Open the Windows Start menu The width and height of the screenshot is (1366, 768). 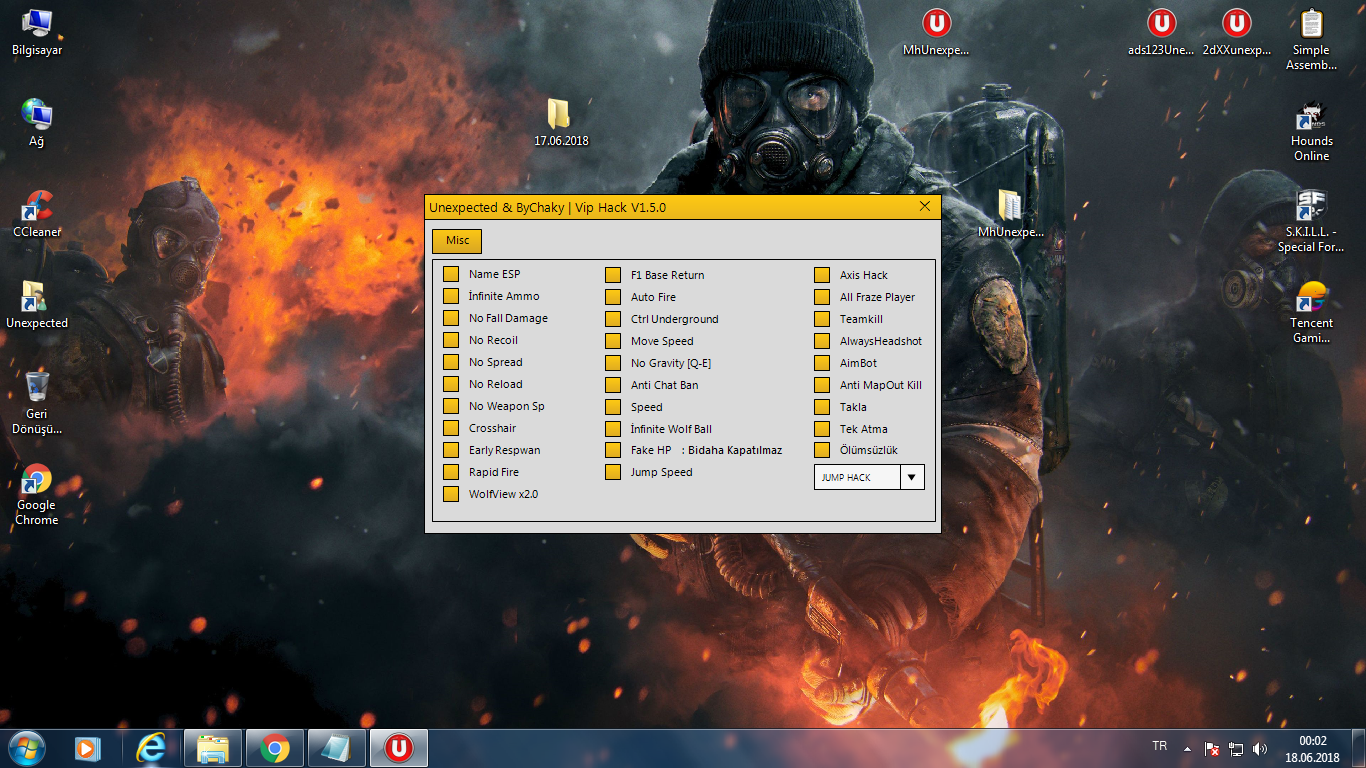pyautogui.click(x=25, y=747)
